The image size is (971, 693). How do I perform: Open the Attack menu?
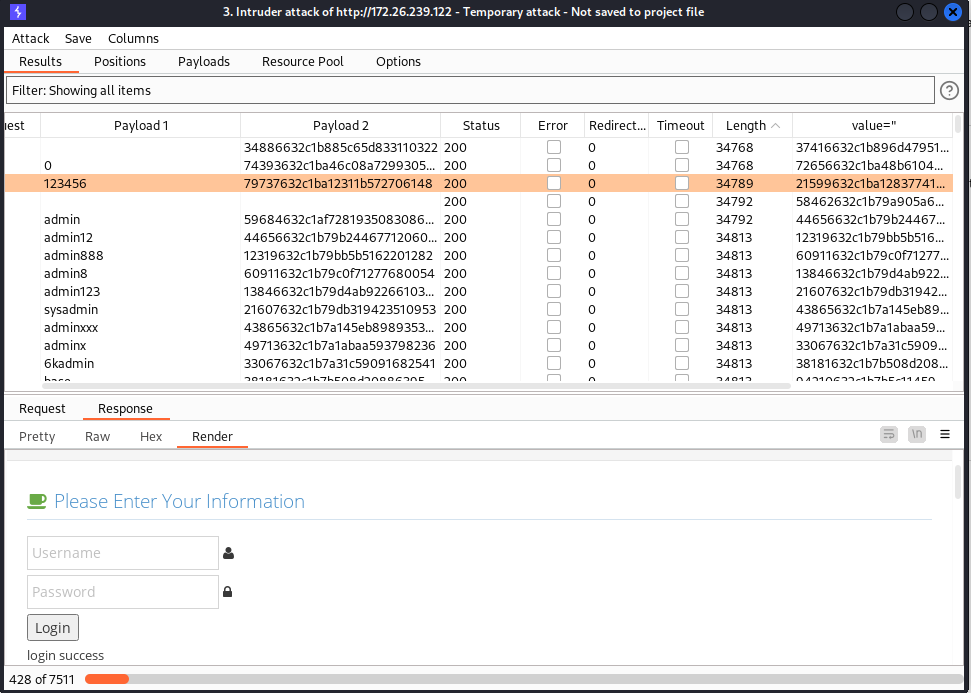point(30,38)
